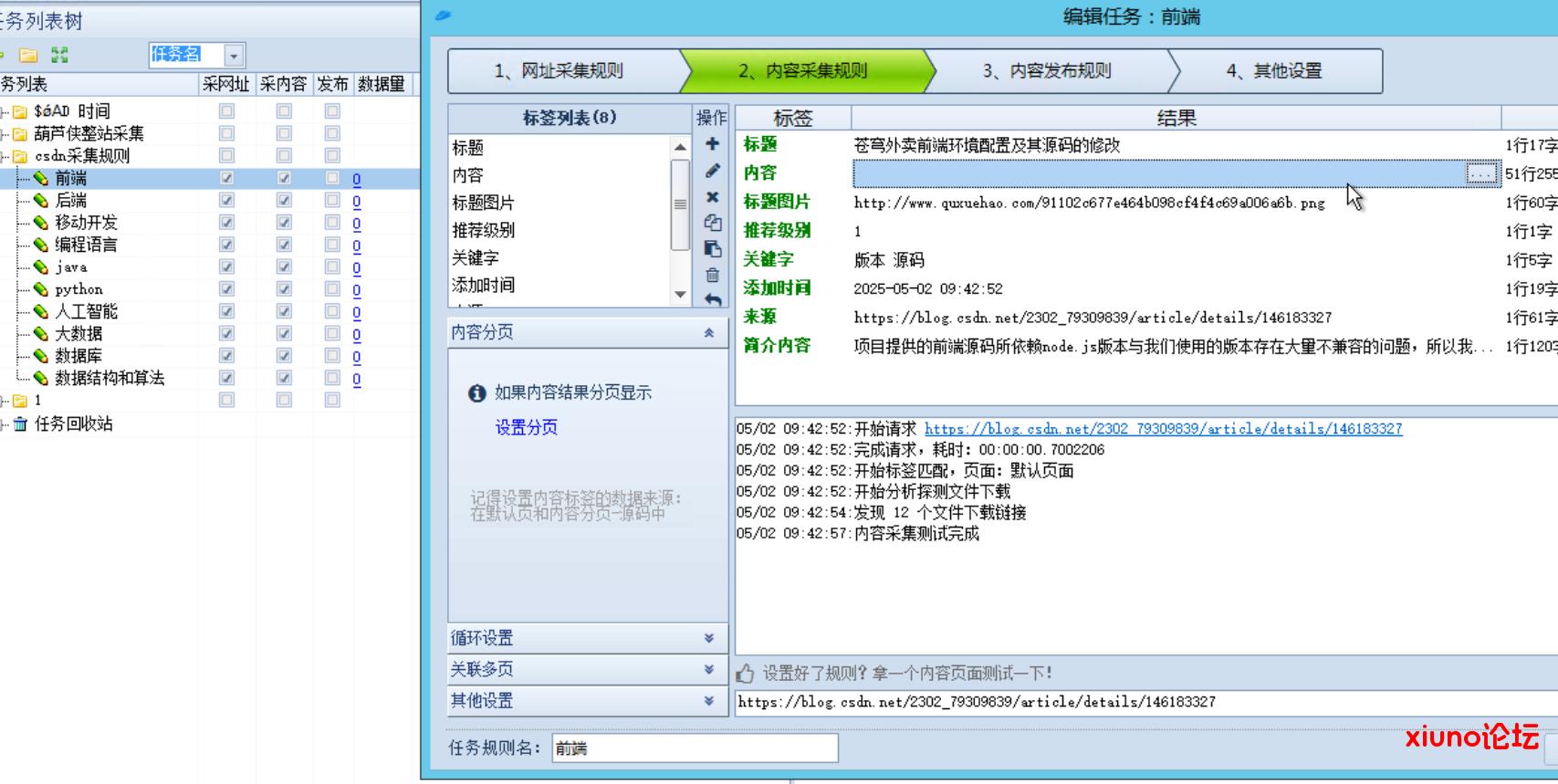This screenshot has height=784, width=1558.
Task: Toggle 发布 checkbox for task 数据结构和算法
Action: (332, 378)
